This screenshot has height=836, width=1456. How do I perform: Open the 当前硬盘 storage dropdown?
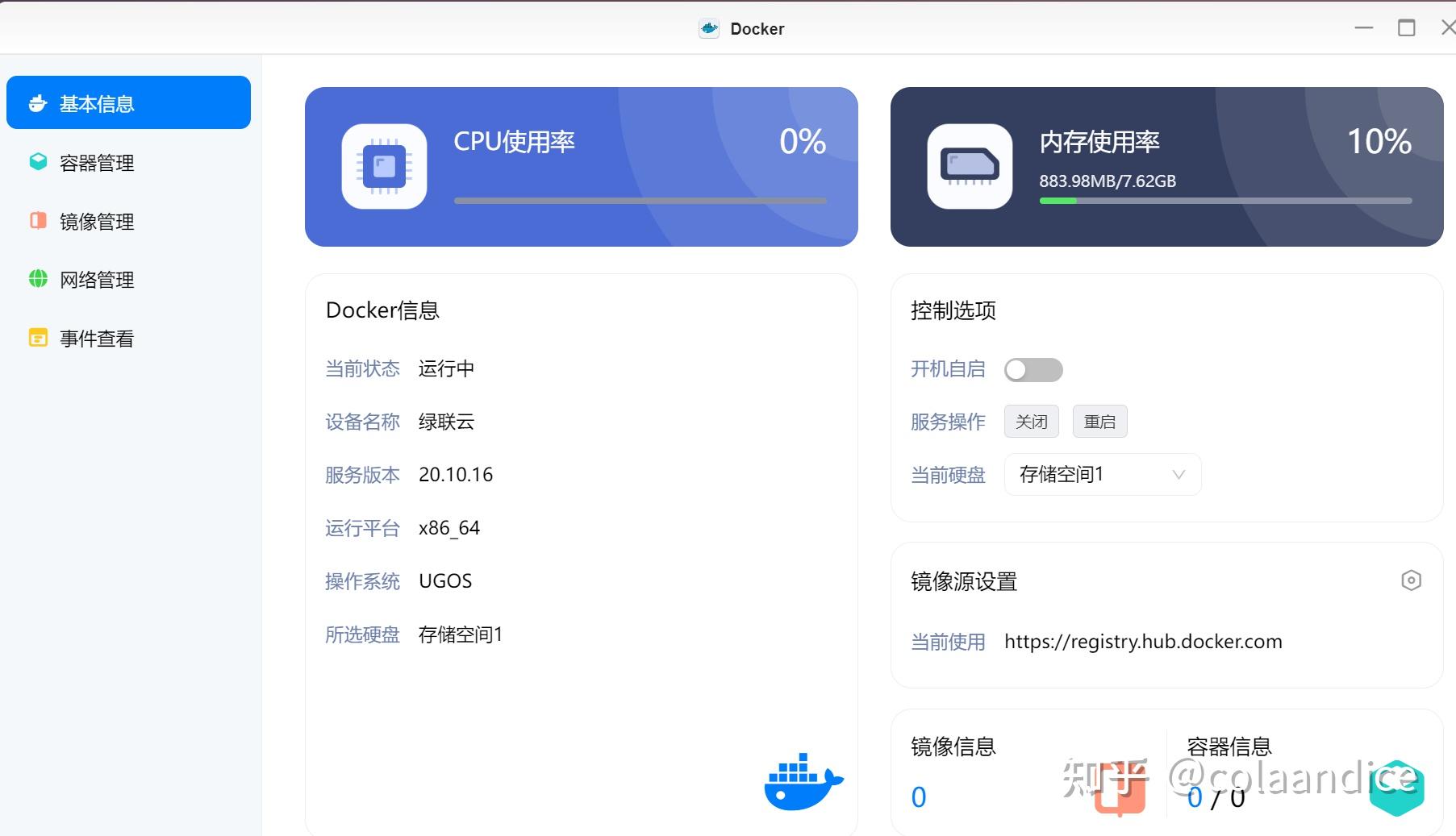click(x=1102, y=474)
